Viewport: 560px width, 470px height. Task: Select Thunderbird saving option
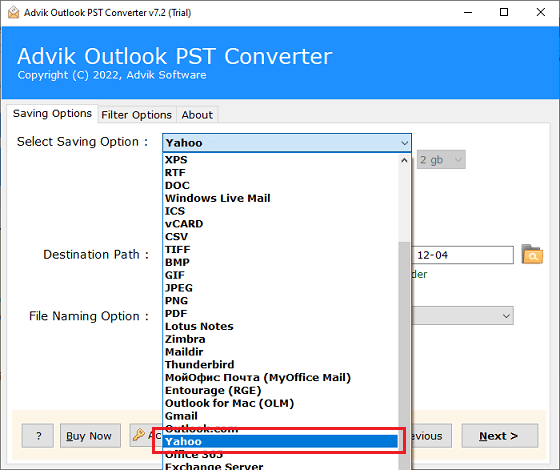point(280,365)
